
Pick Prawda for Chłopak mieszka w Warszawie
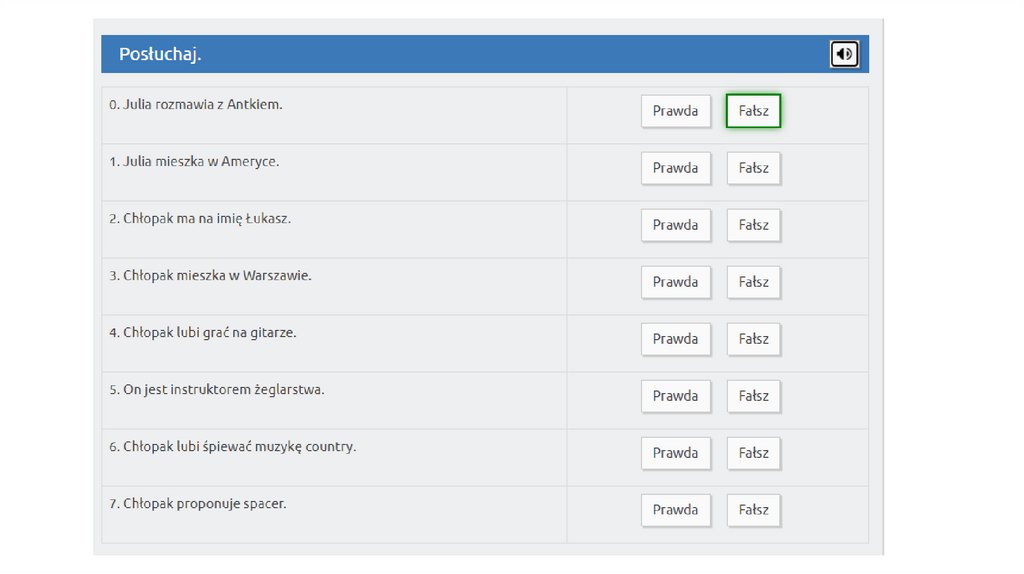[675, 282]
